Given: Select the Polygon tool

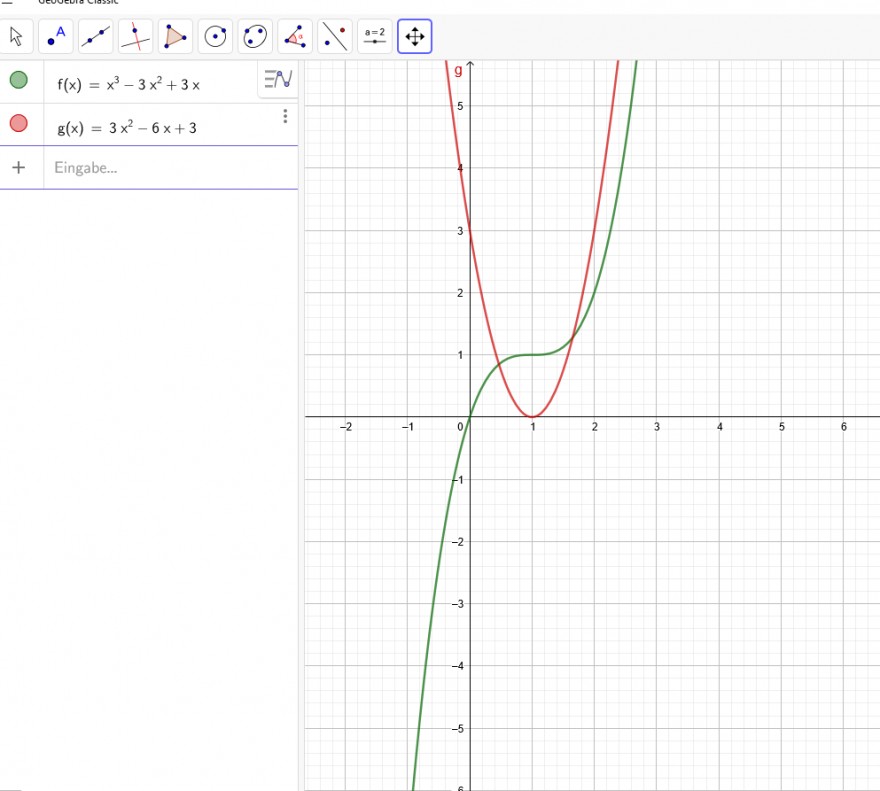Looking at the screenshot, I should tap(176, 36).
